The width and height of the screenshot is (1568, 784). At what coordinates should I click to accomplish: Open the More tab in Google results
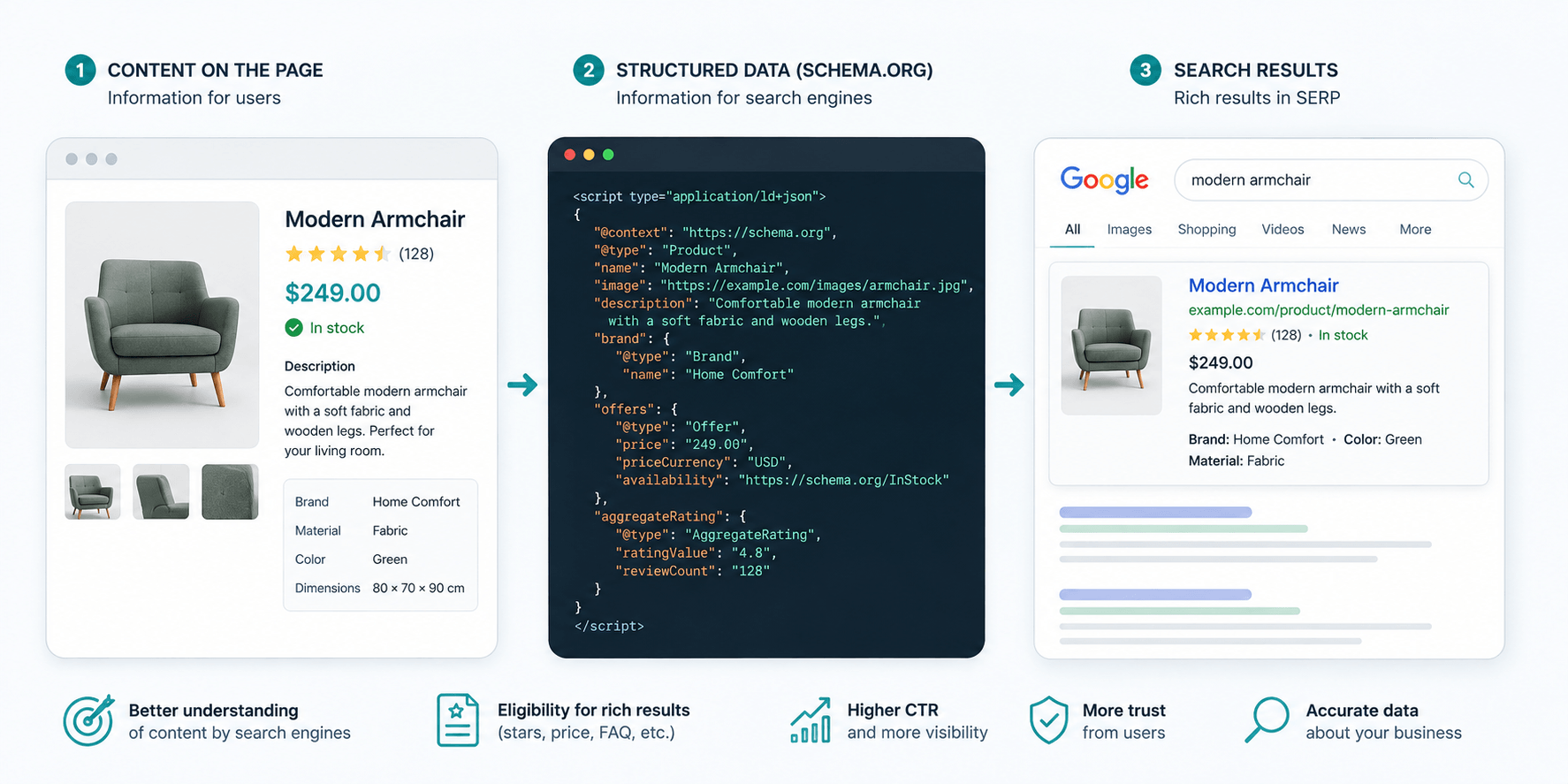[1415, 229]
